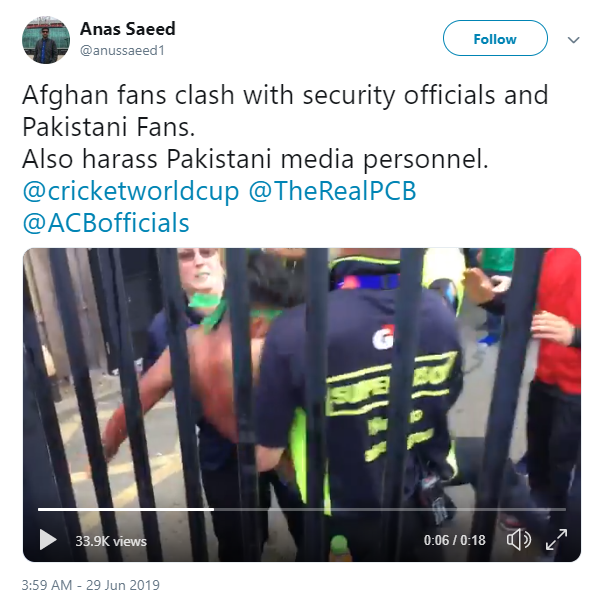Open the tweet timestamp 29 Jun 2019
Viewport: 610px width, 604px height.
91,585
